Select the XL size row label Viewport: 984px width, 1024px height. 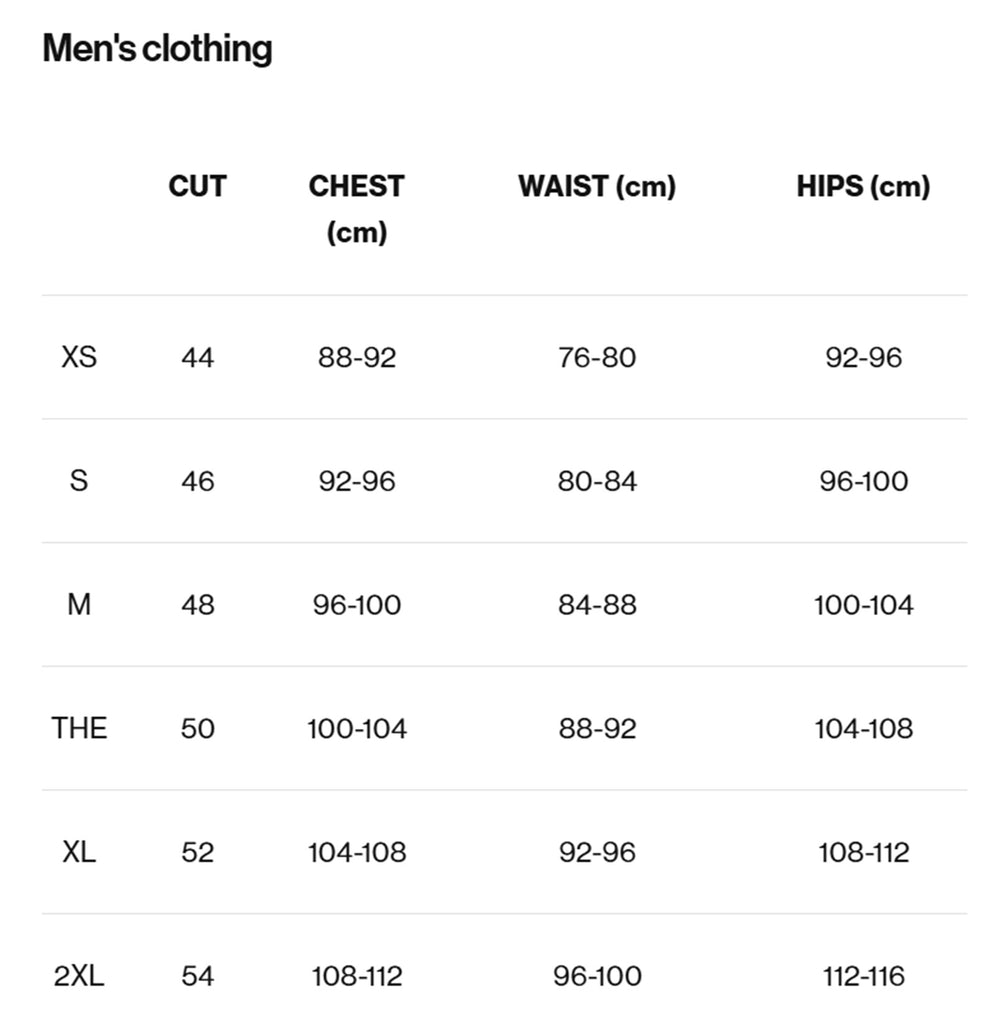click(x=79, y=852)
